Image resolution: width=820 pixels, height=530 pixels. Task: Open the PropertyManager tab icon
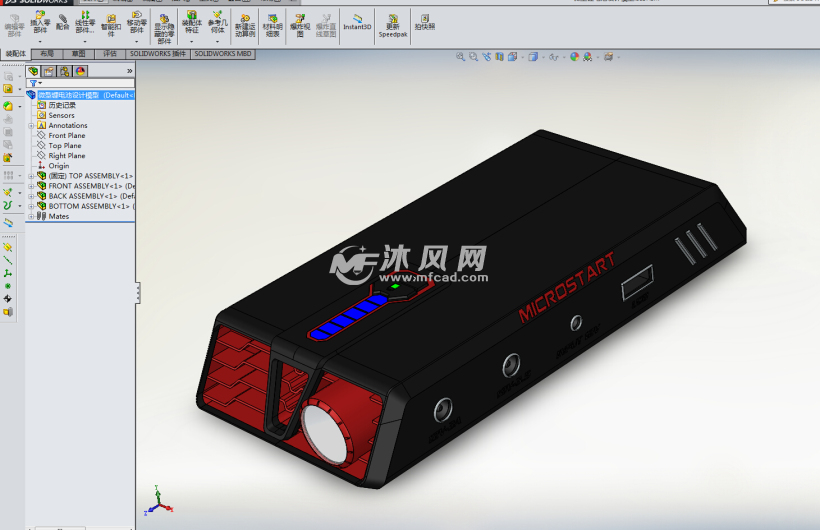pos(49,71)
